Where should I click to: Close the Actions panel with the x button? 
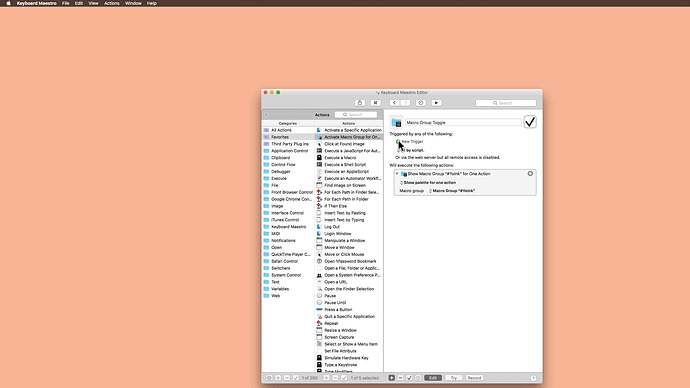pos(266,115)
